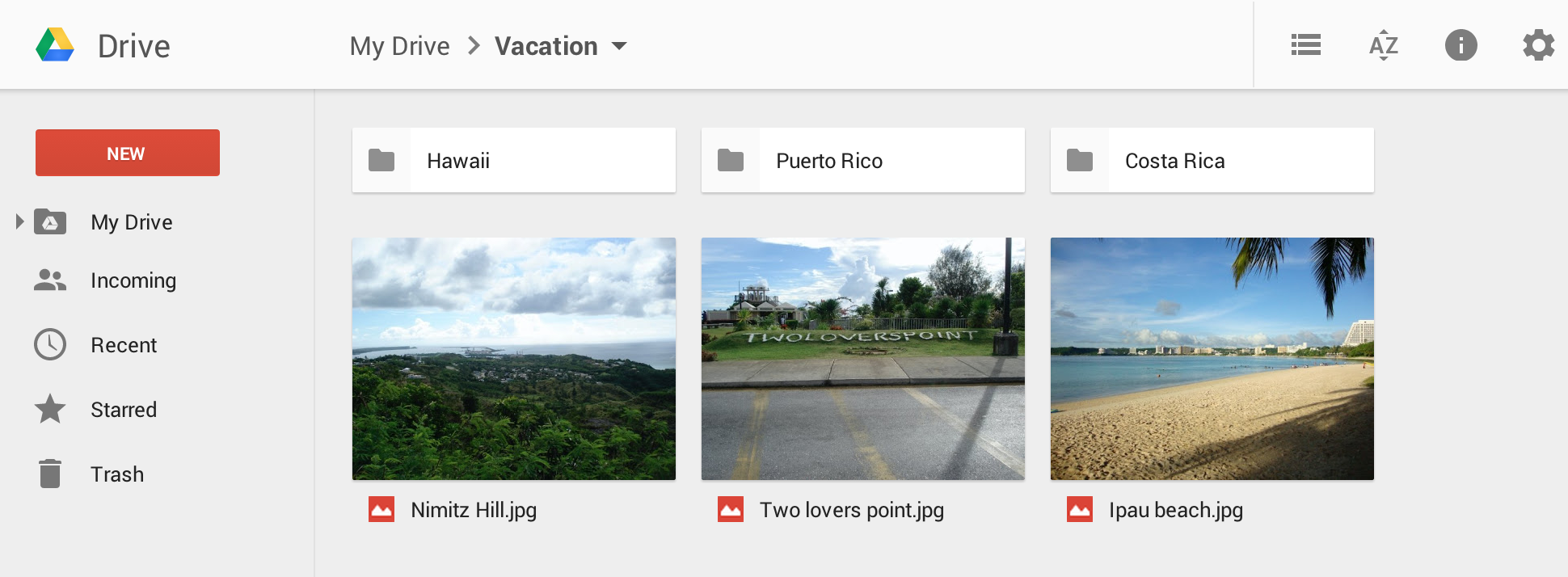The image size is (1568, 577).
Task: Click the Trash bin icon
Action: pyautogui.click(x=50, y=474)
